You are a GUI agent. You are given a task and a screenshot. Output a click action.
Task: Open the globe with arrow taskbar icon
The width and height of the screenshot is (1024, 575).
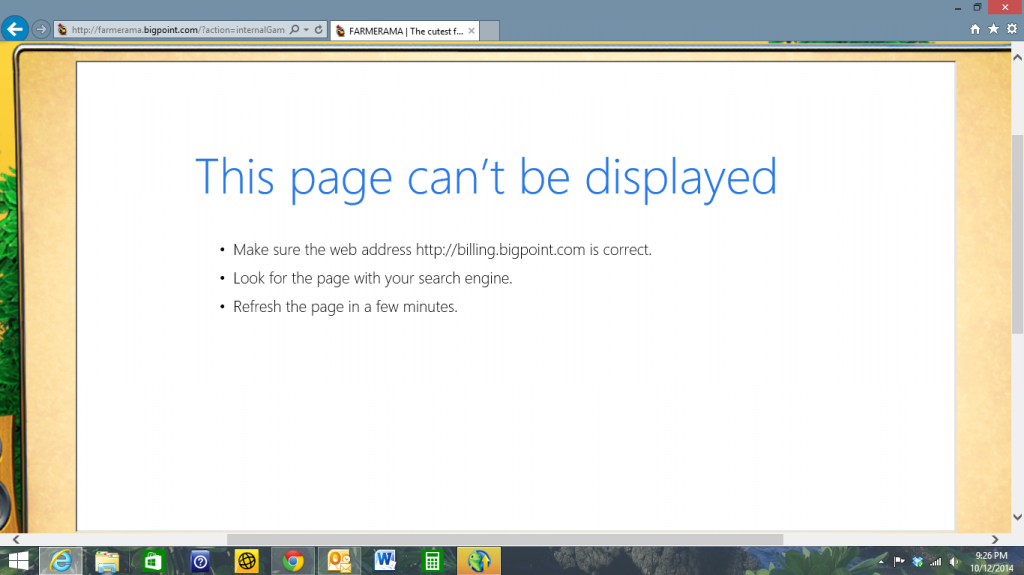click(x=479, y=561)
